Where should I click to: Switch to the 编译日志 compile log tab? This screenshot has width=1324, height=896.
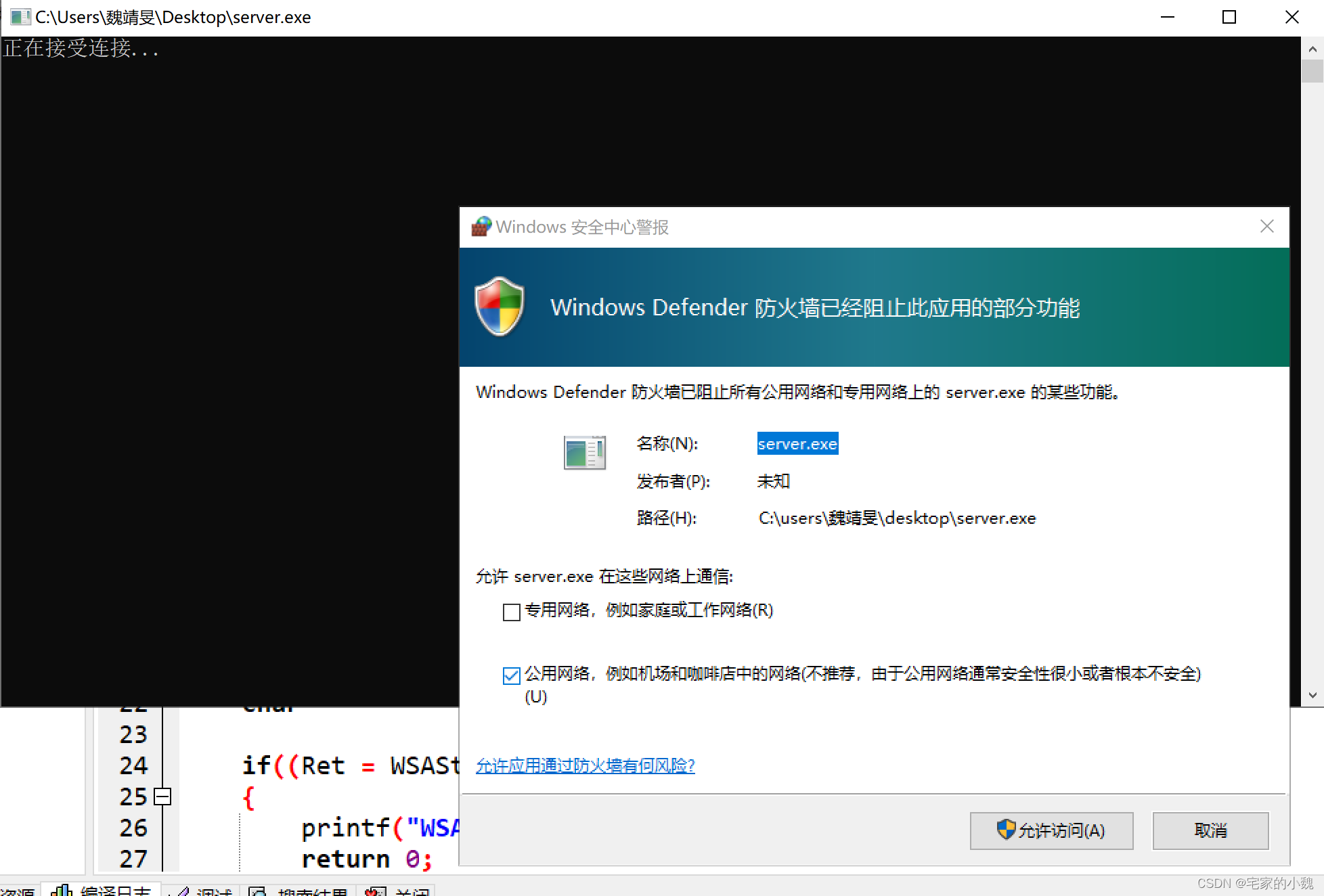pos(102,889)
